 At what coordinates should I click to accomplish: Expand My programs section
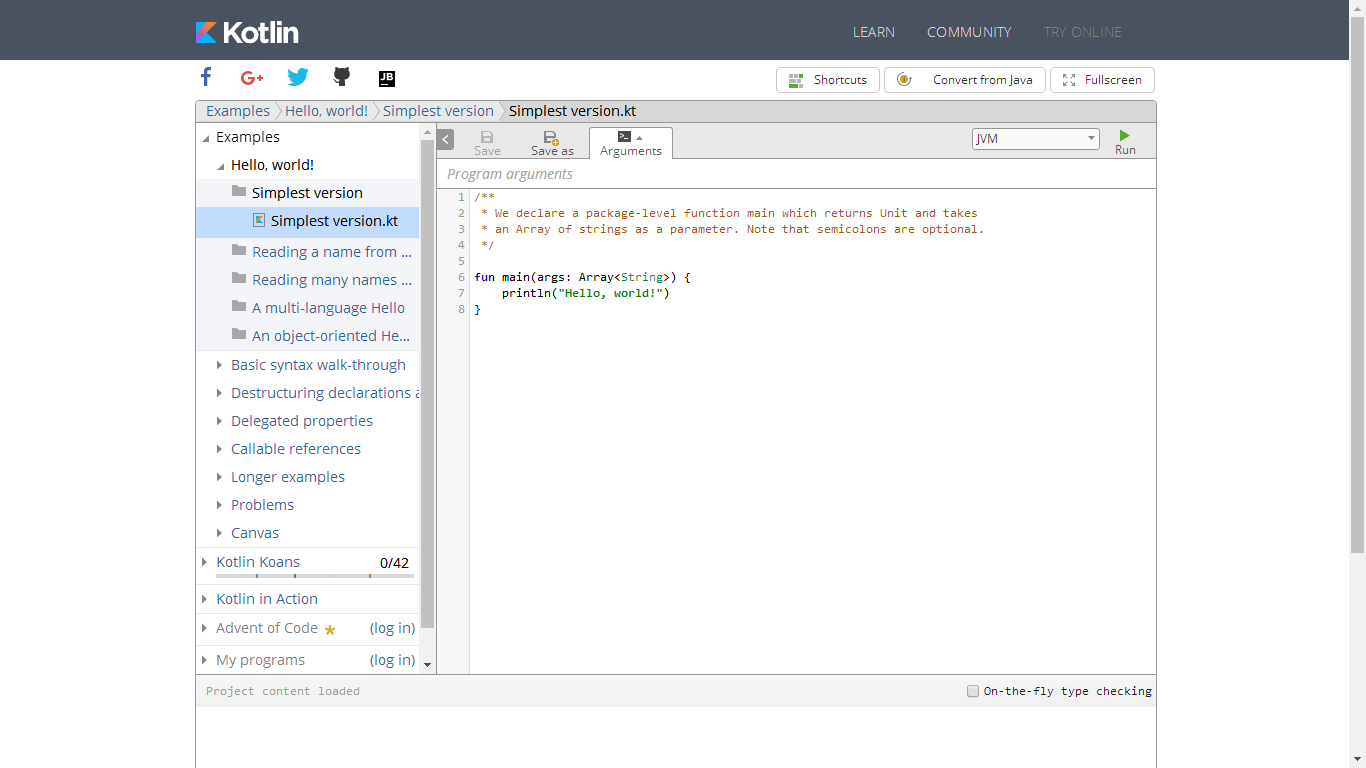[205, 660]
